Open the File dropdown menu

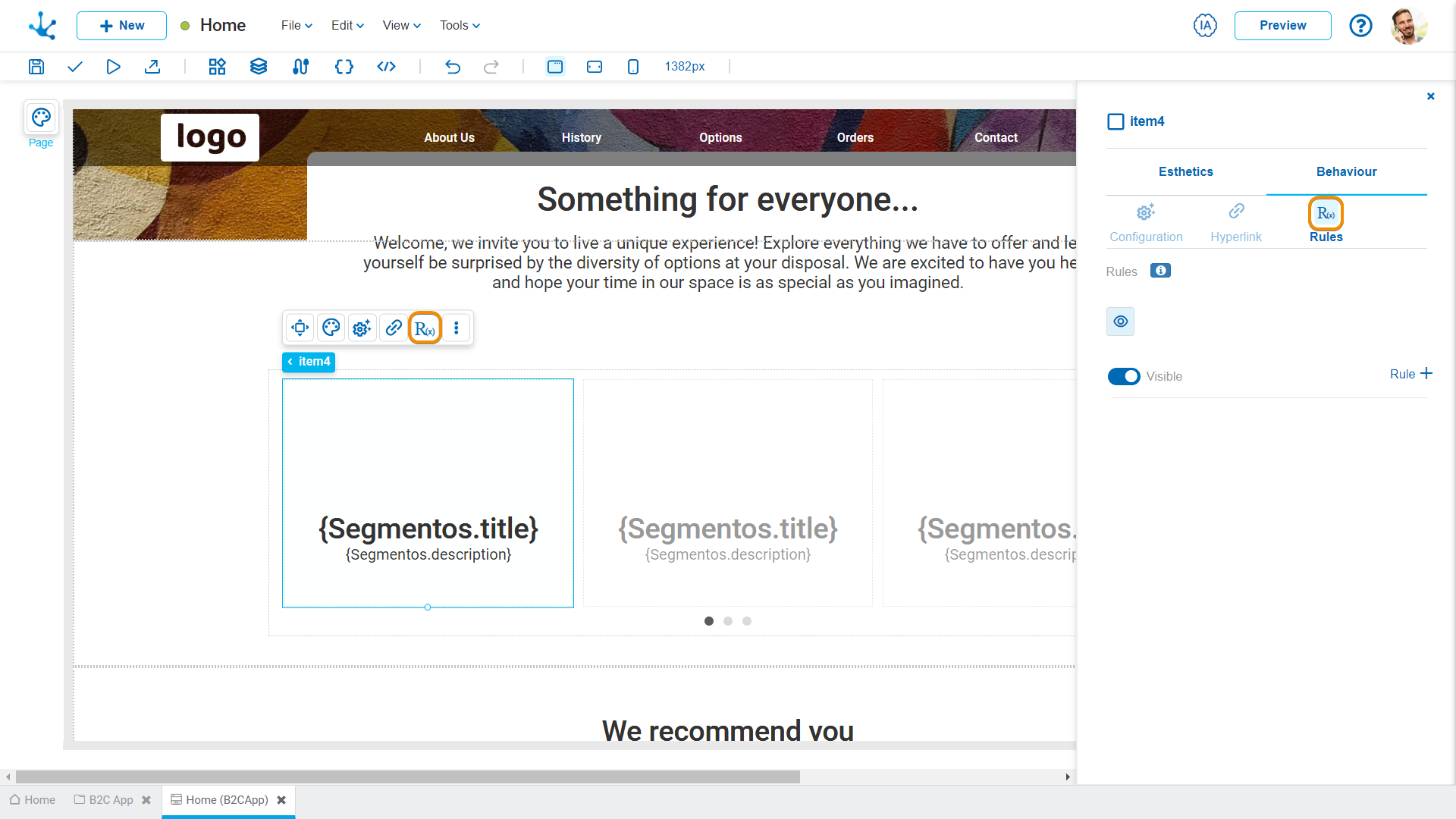(x=295, y=25)
